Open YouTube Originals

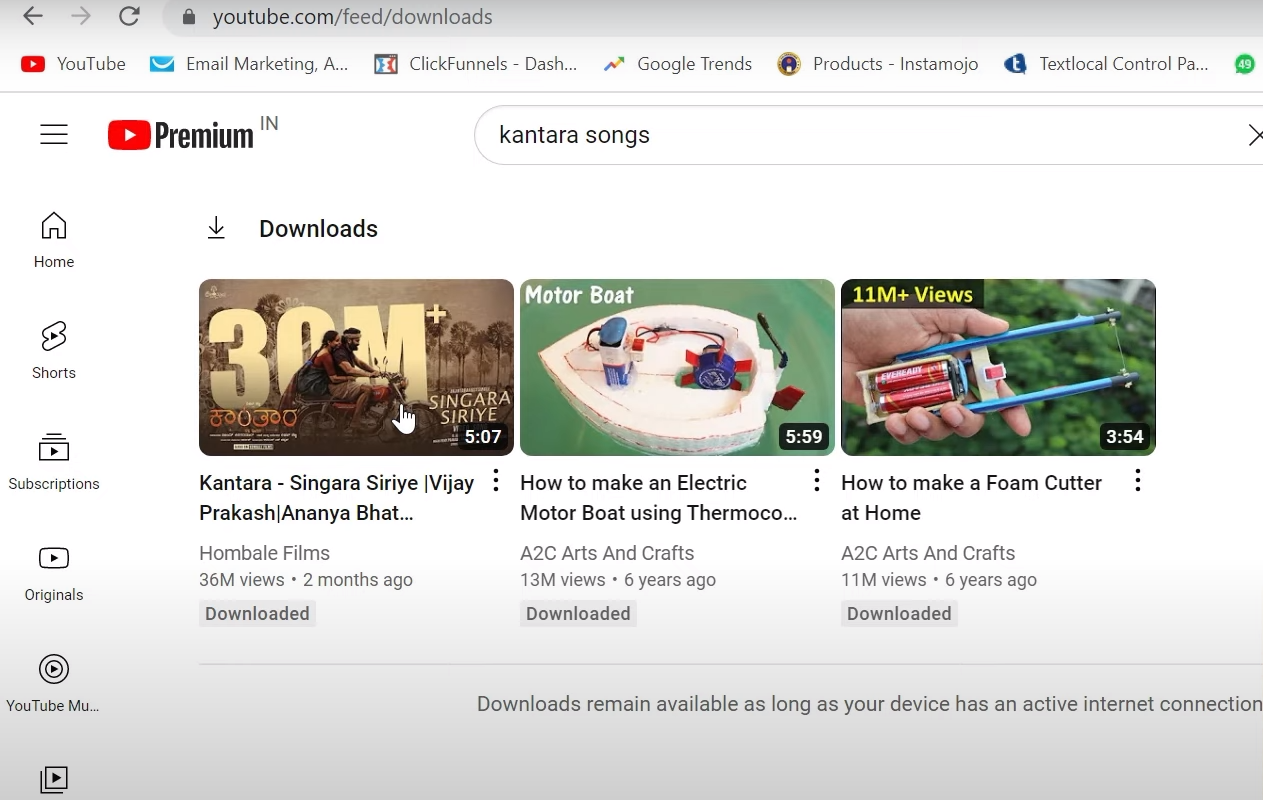(x=53, y=572)
